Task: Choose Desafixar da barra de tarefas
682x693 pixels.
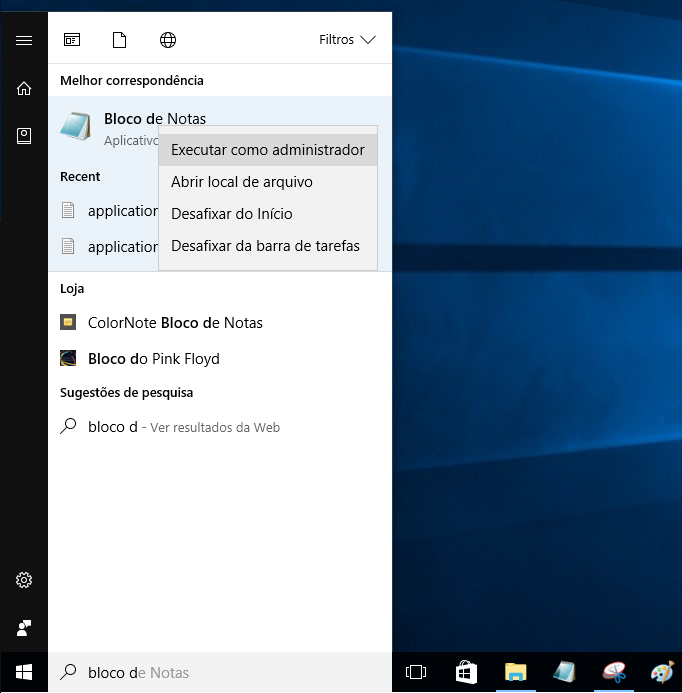Action: click(x=268, y=246)
